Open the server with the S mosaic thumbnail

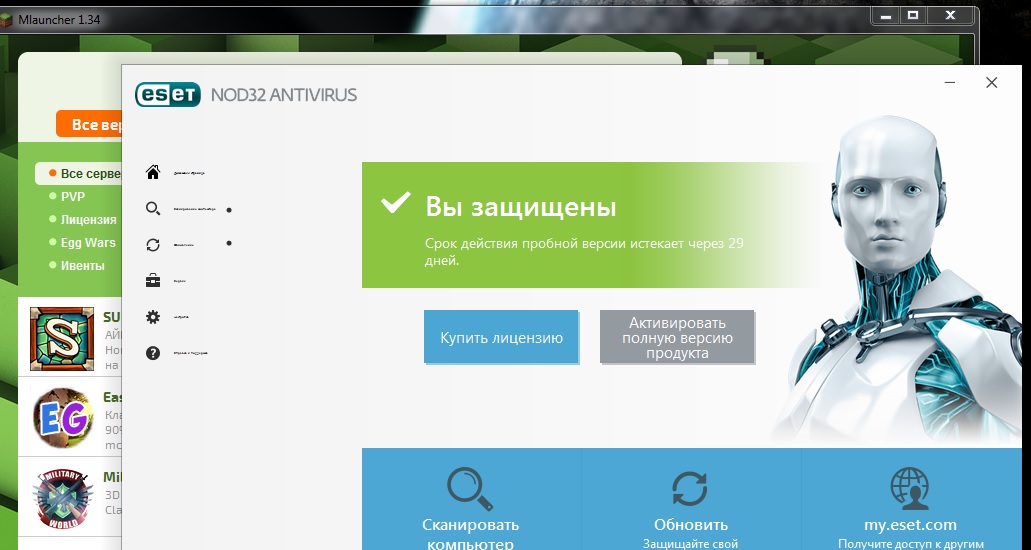(x=62, y=339)
